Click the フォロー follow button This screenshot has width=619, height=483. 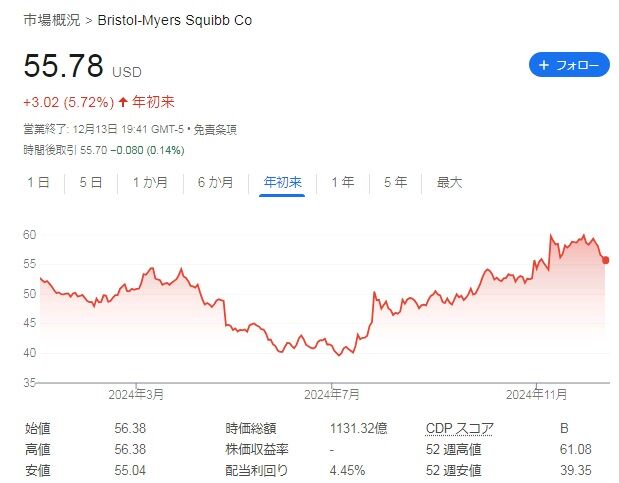coord(569,65)
